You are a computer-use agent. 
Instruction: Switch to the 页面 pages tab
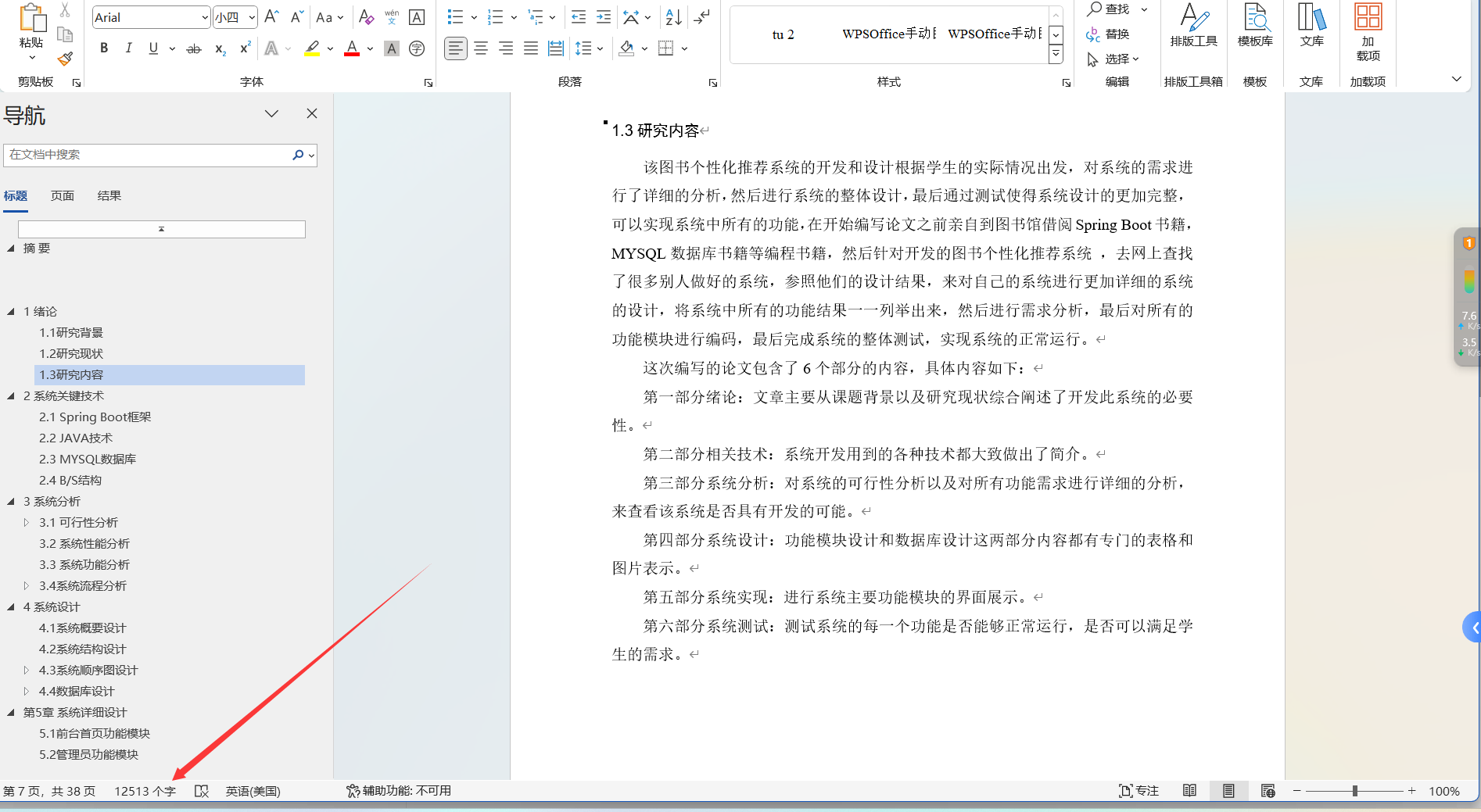(x=63, y=196)
